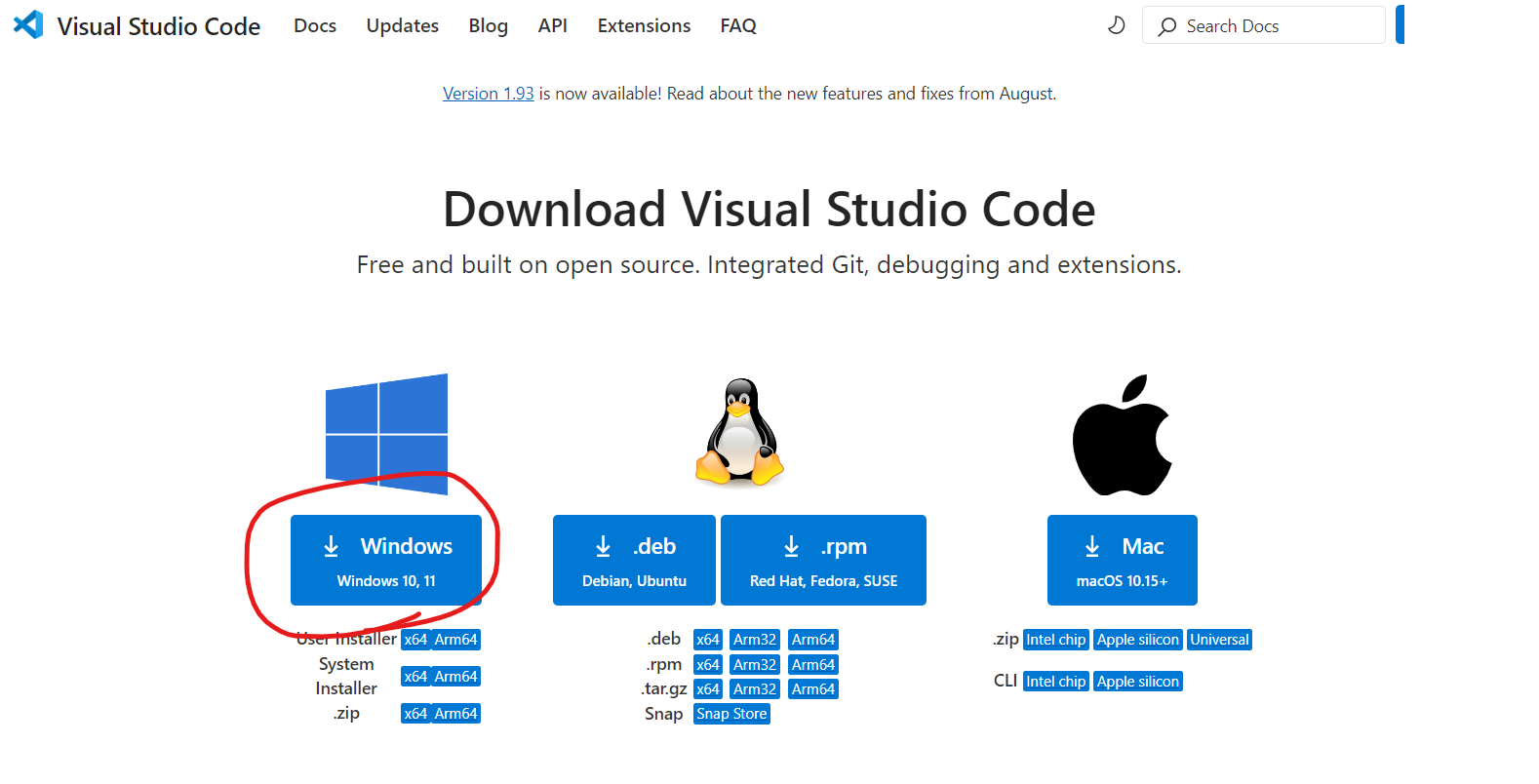Viewport: 1539px width, 784px height.
Task: Select the Windows .zip x64 link
Action: (x=415, y=714)
